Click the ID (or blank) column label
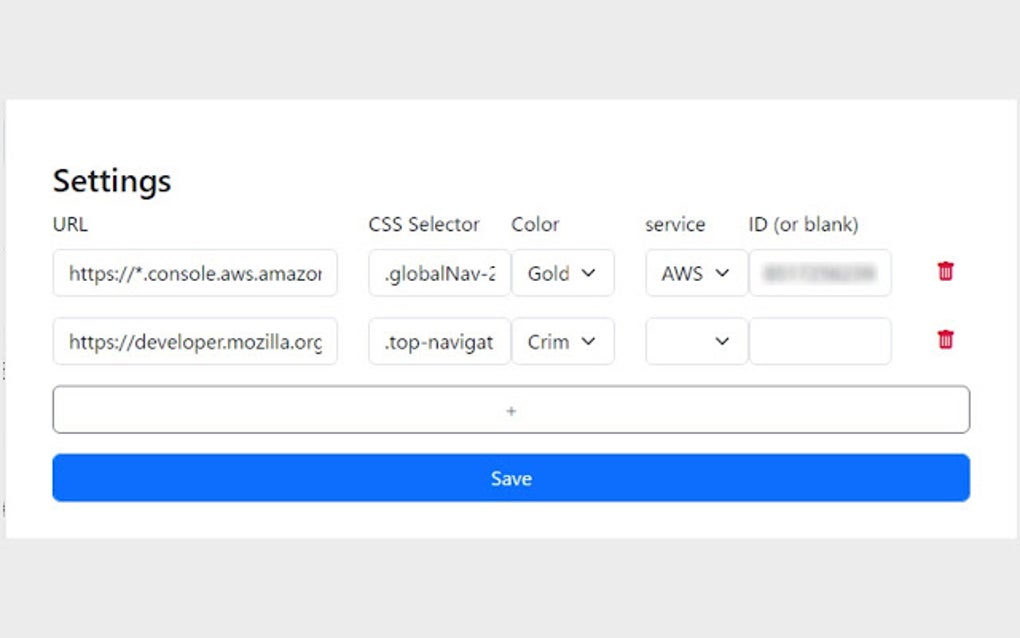The image size is (1020, 638). 803,224
